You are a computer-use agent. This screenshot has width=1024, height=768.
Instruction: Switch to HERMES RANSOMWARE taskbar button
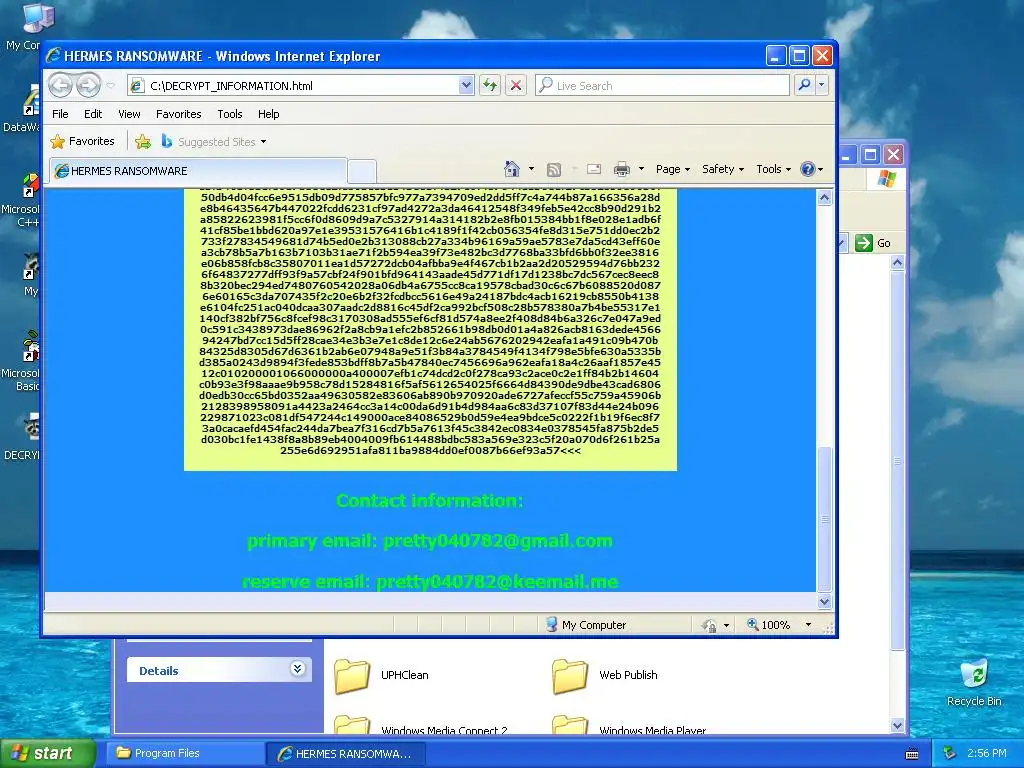(x=346, y=754)
